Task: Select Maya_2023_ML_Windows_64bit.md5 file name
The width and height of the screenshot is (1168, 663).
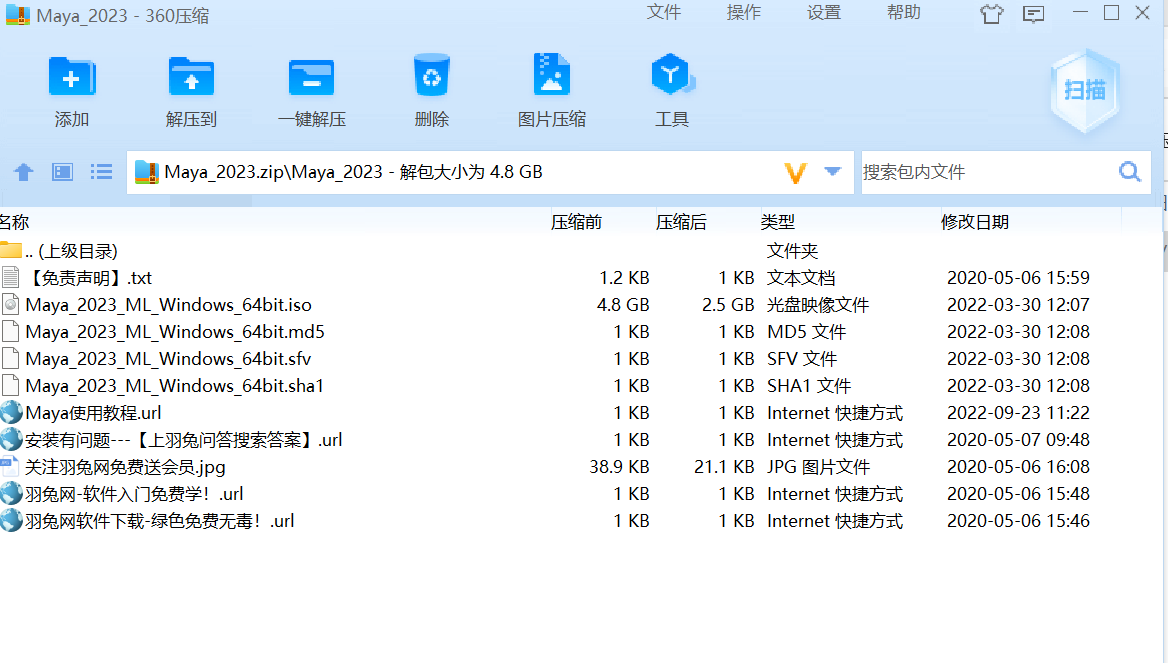Action: click(175, 332)
